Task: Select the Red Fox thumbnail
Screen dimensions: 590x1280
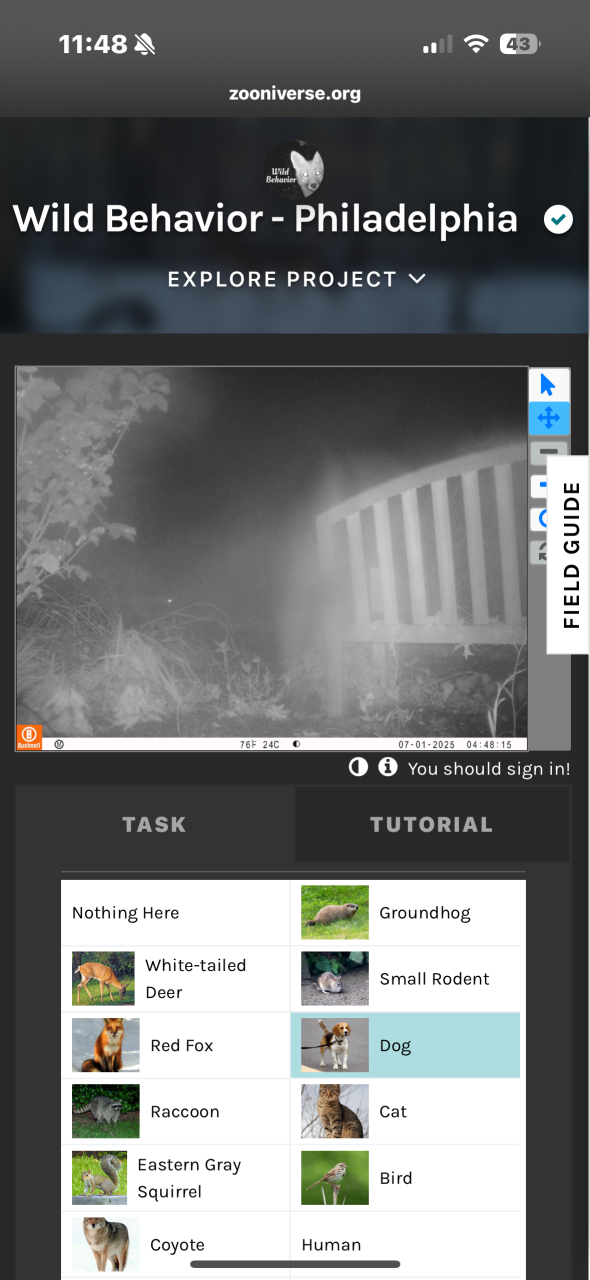Action: [106, 1045]
